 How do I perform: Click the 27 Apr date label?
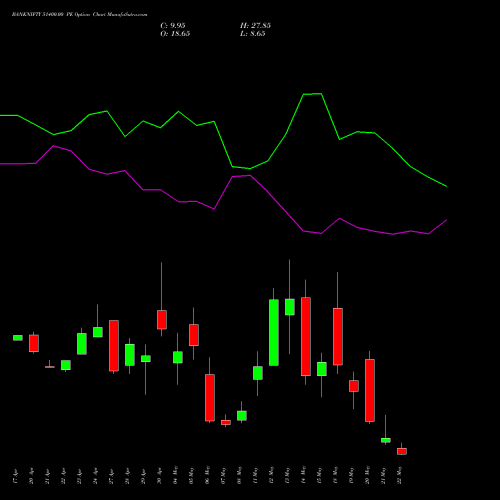[111, 477]
